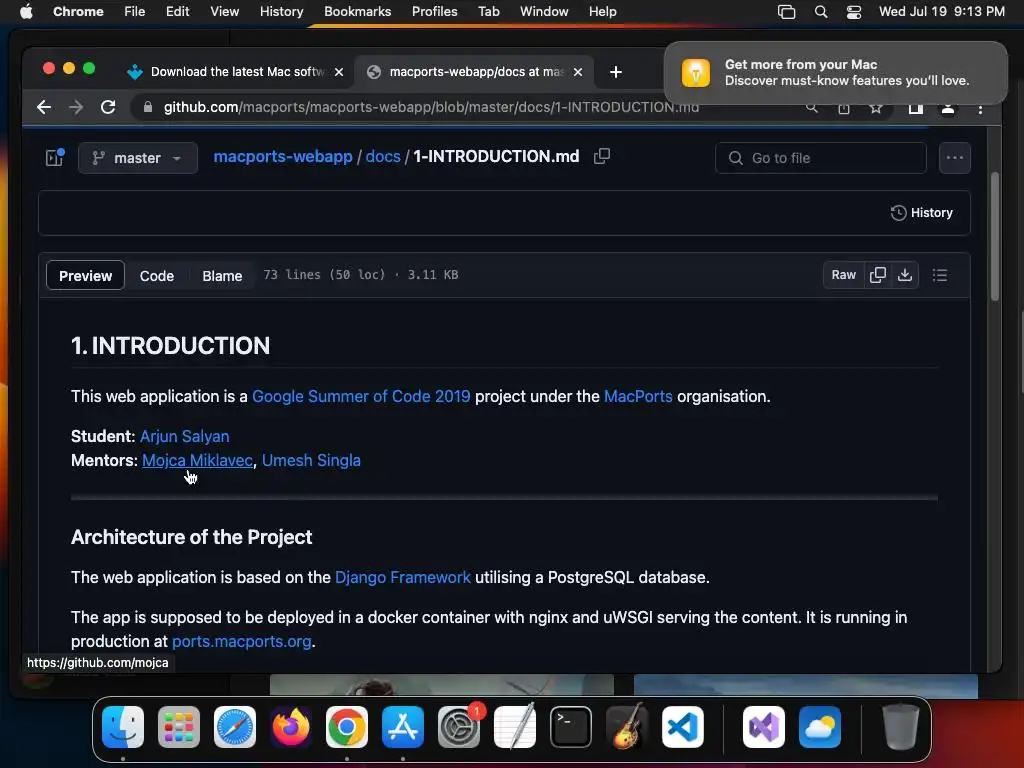Switch to the Blame view

[x=222, y=276]
